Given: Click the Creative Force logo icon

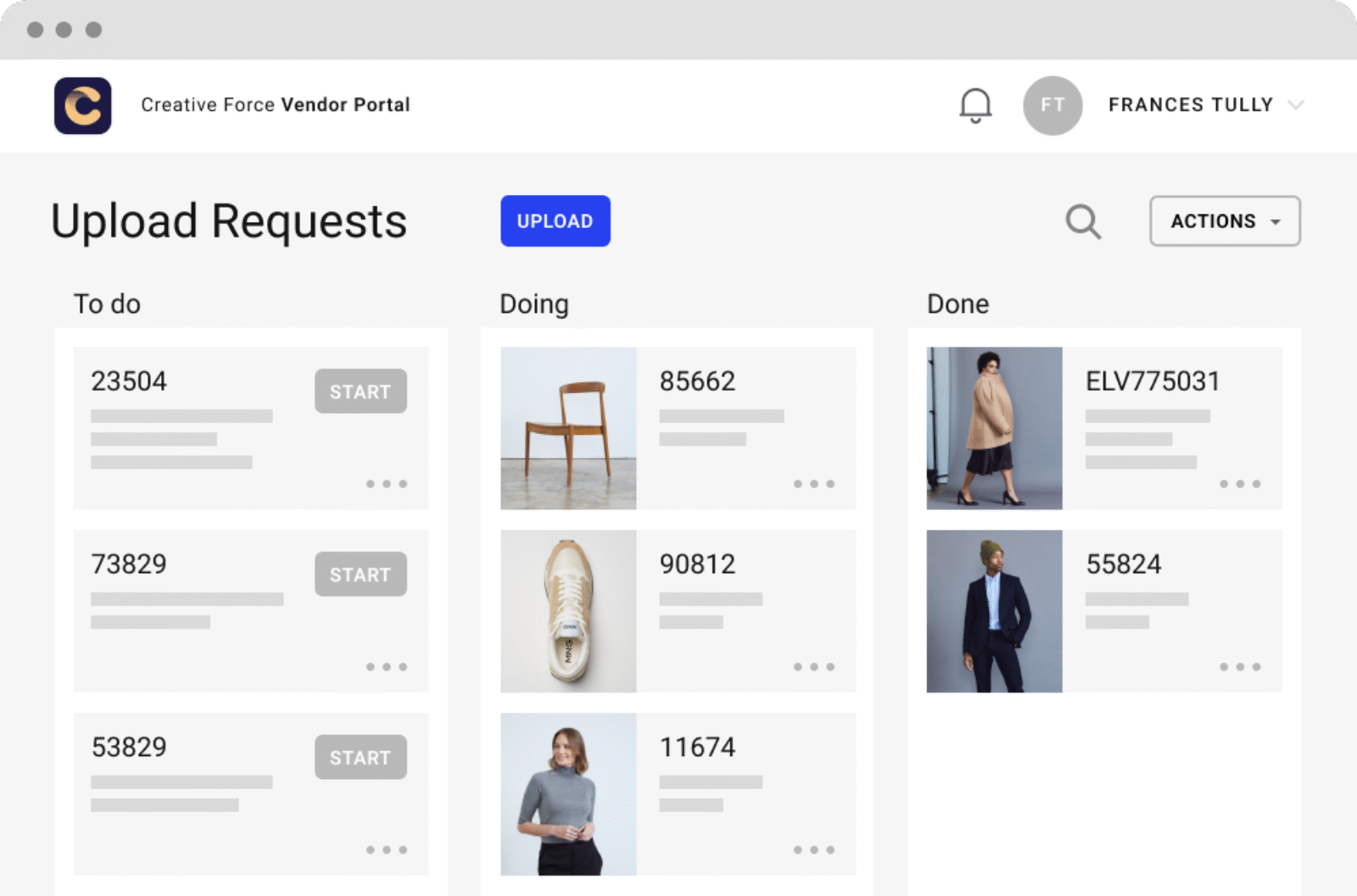Looking at the screenshot, I should pyautogui.click(x=82, y=106).
